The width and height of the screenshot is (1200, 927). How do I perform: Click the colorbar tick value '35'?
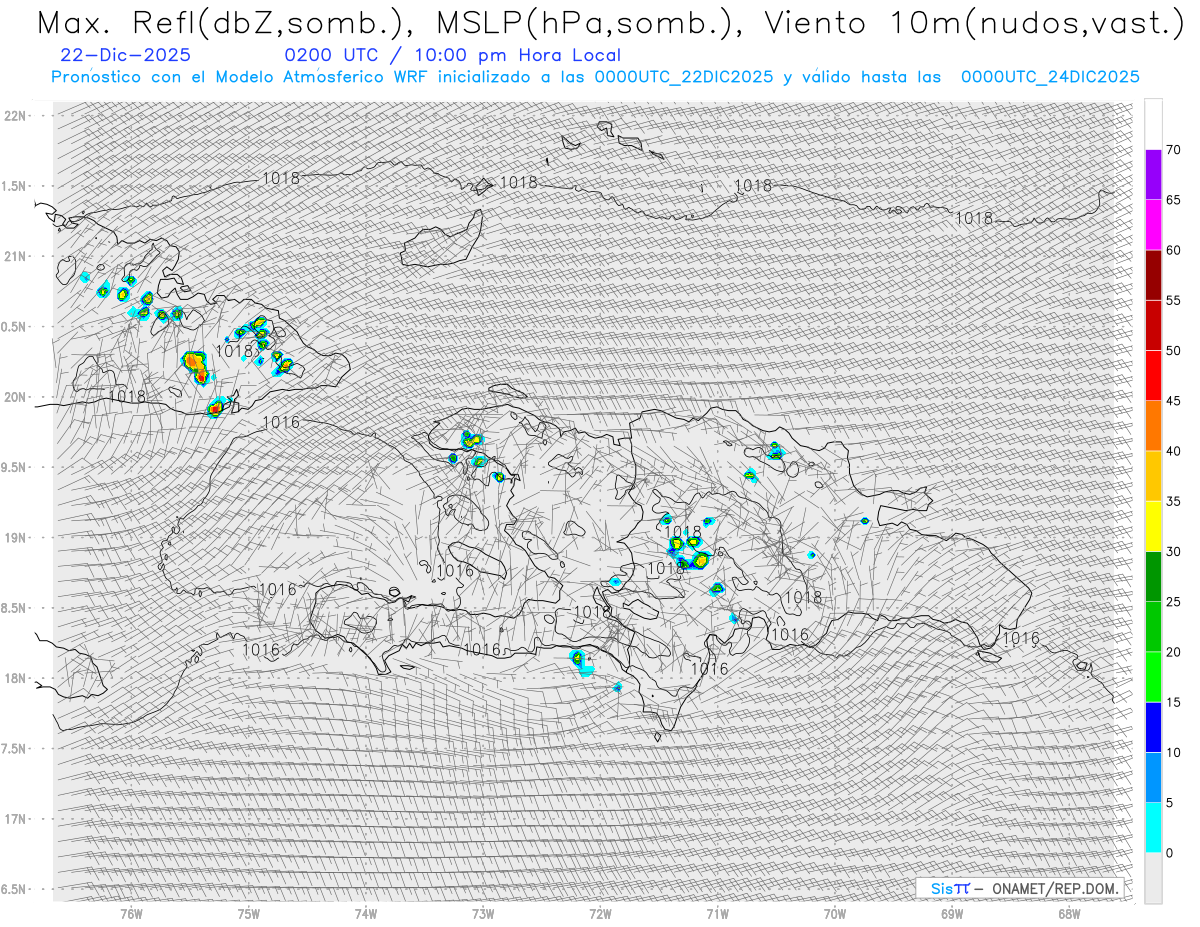(1173, 501)
